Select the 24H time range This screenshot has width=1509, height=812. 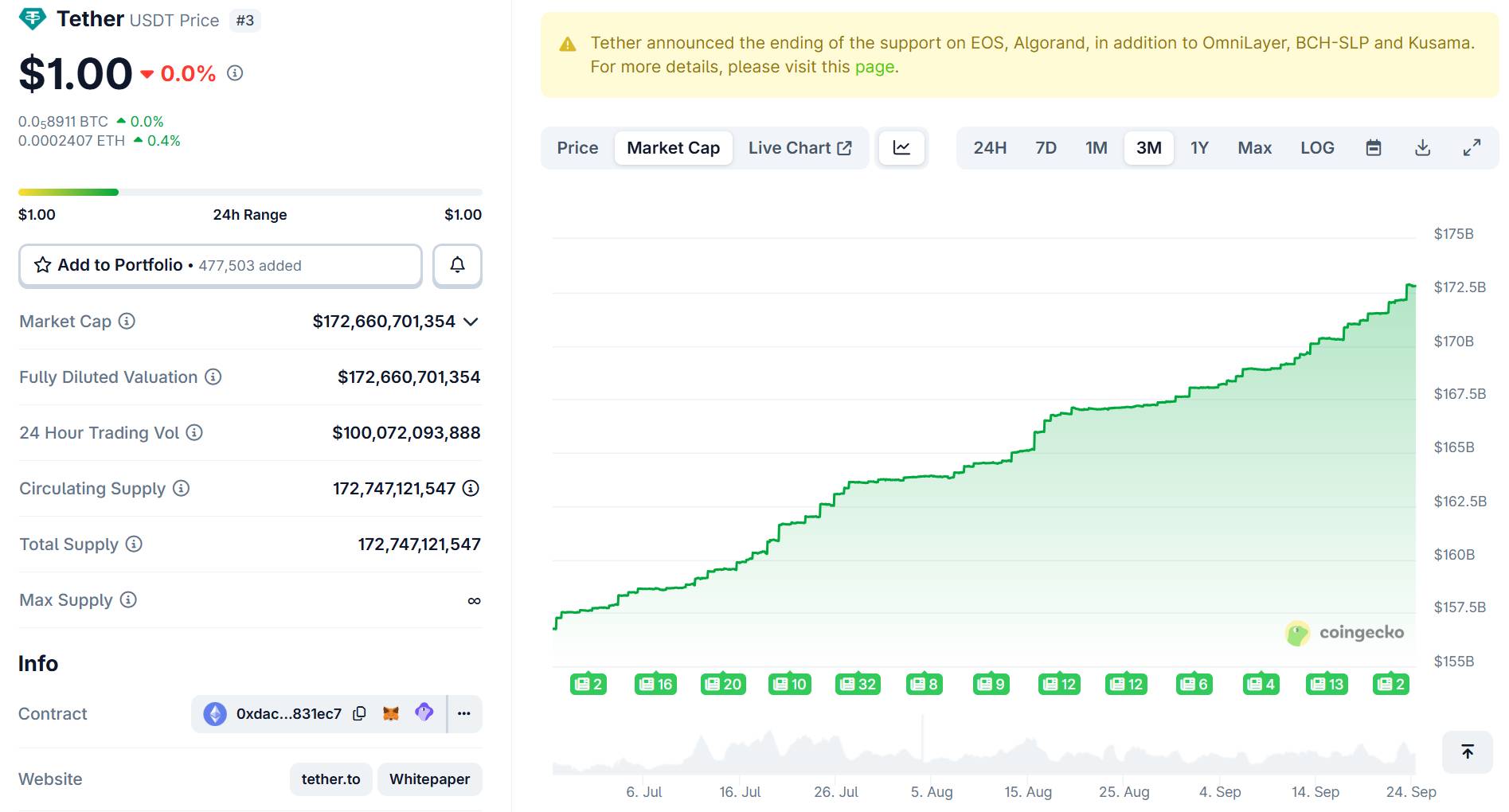point(990,148)
